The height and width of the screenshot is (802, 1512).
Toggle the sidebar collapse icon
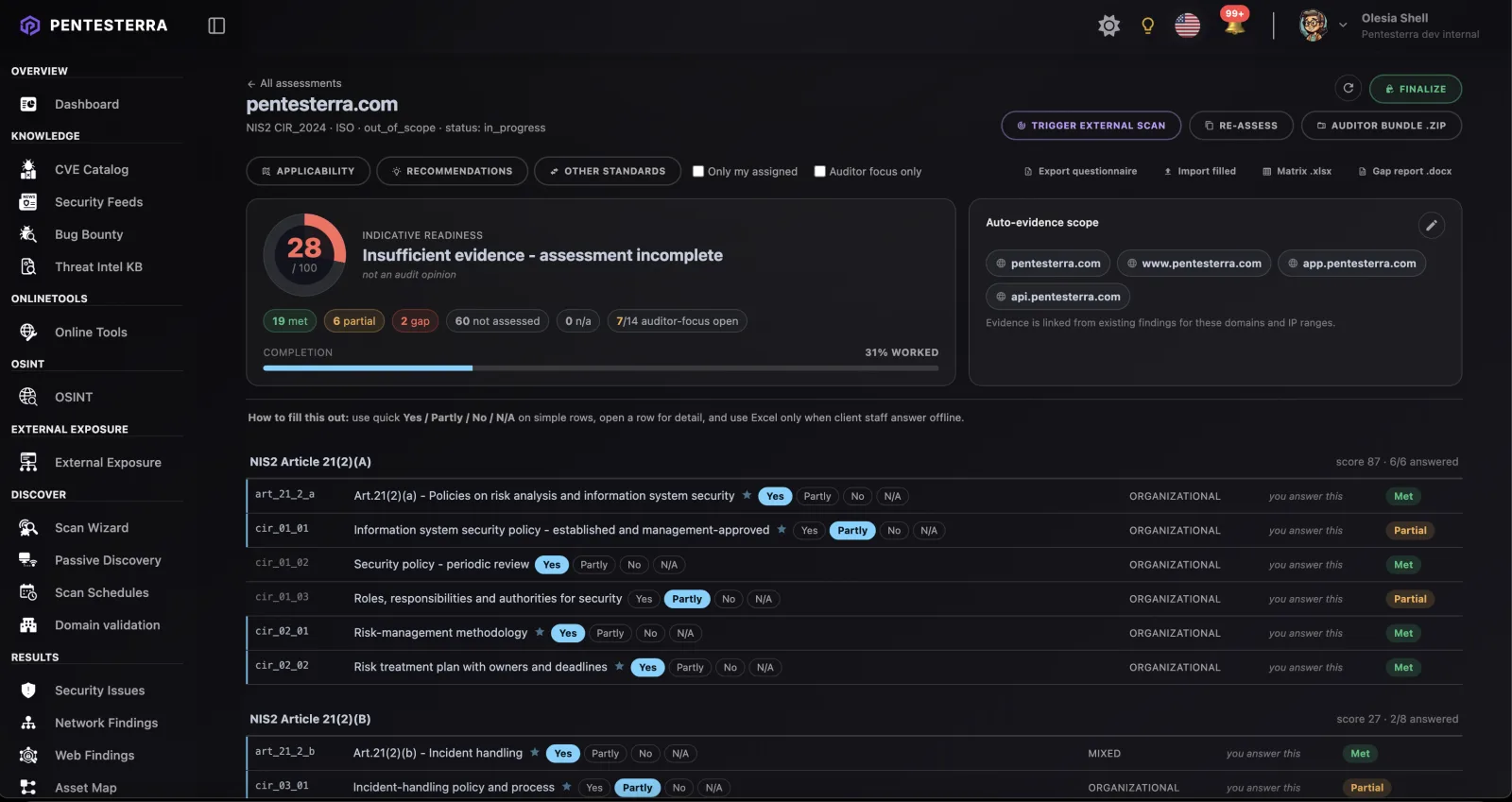coord(216,26)
